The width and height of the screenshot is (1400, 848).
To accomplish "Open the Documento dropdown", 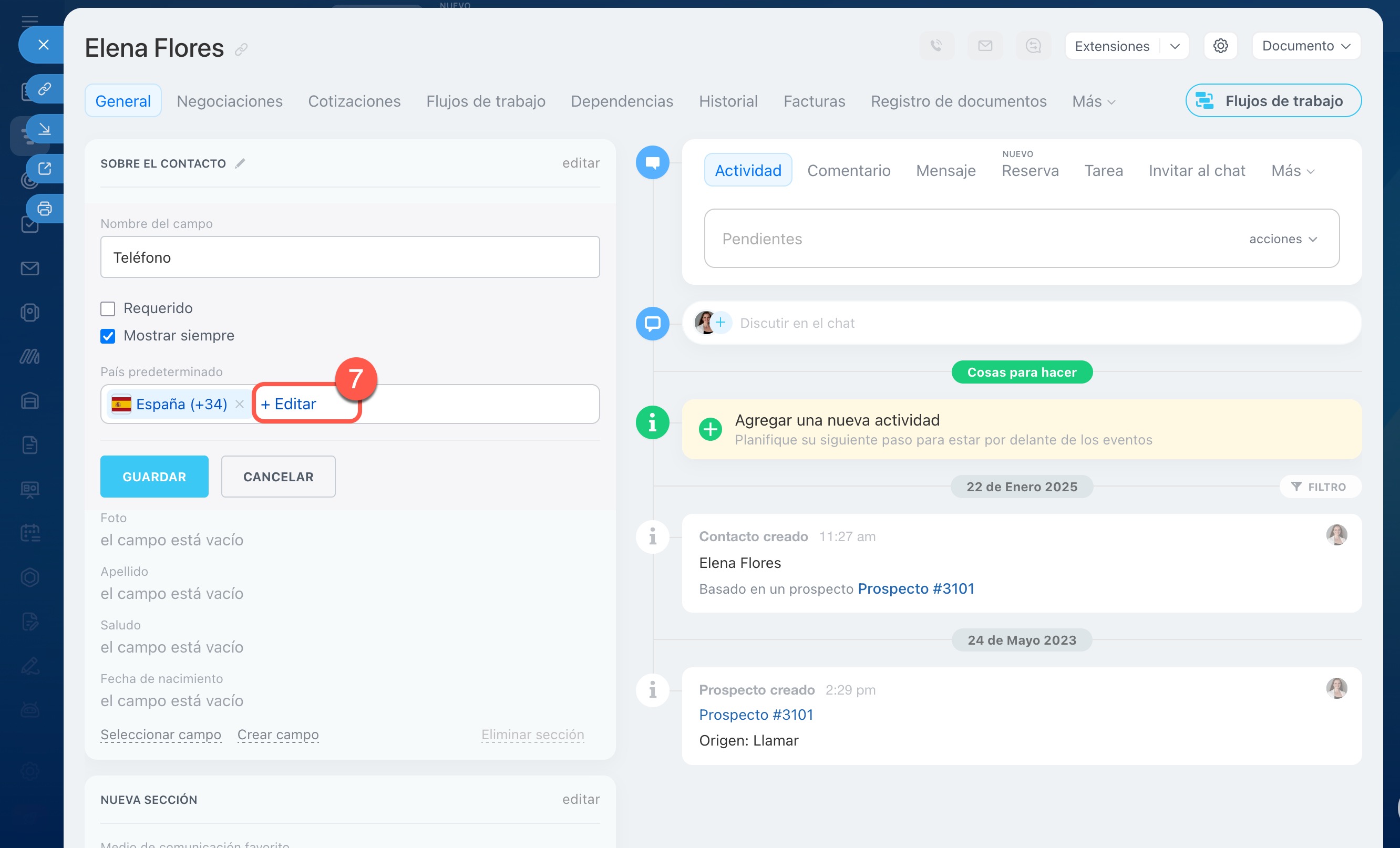I will (1306, 46).
